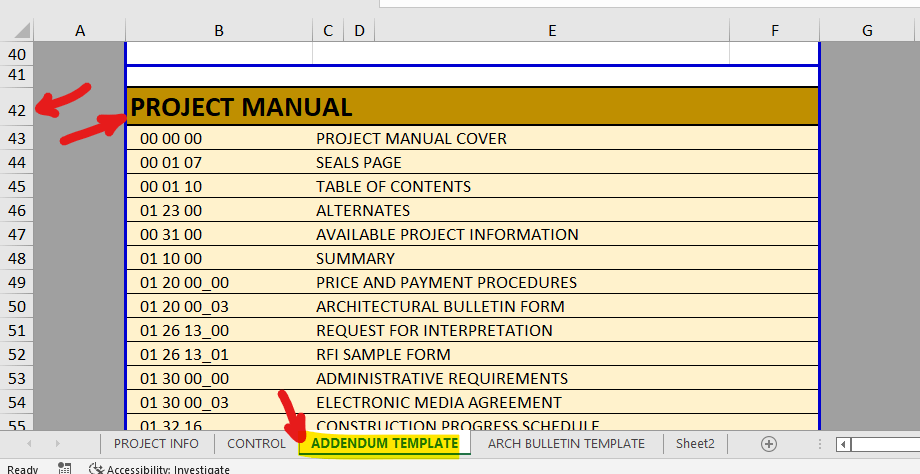The width and height of the screenshot is (920, 474).
Task: Select column G header
Action: [x=867, y=31]
